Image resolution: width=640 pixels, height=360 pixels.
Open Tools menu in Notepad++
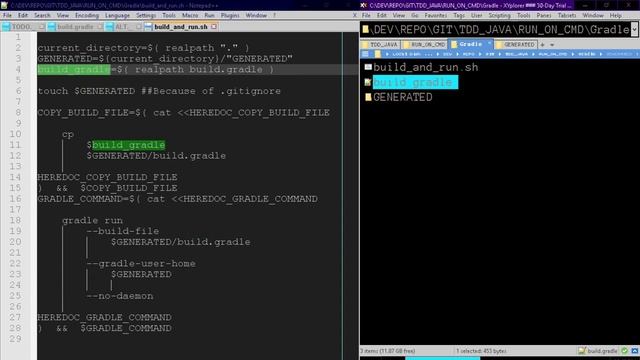click(169, 16)
